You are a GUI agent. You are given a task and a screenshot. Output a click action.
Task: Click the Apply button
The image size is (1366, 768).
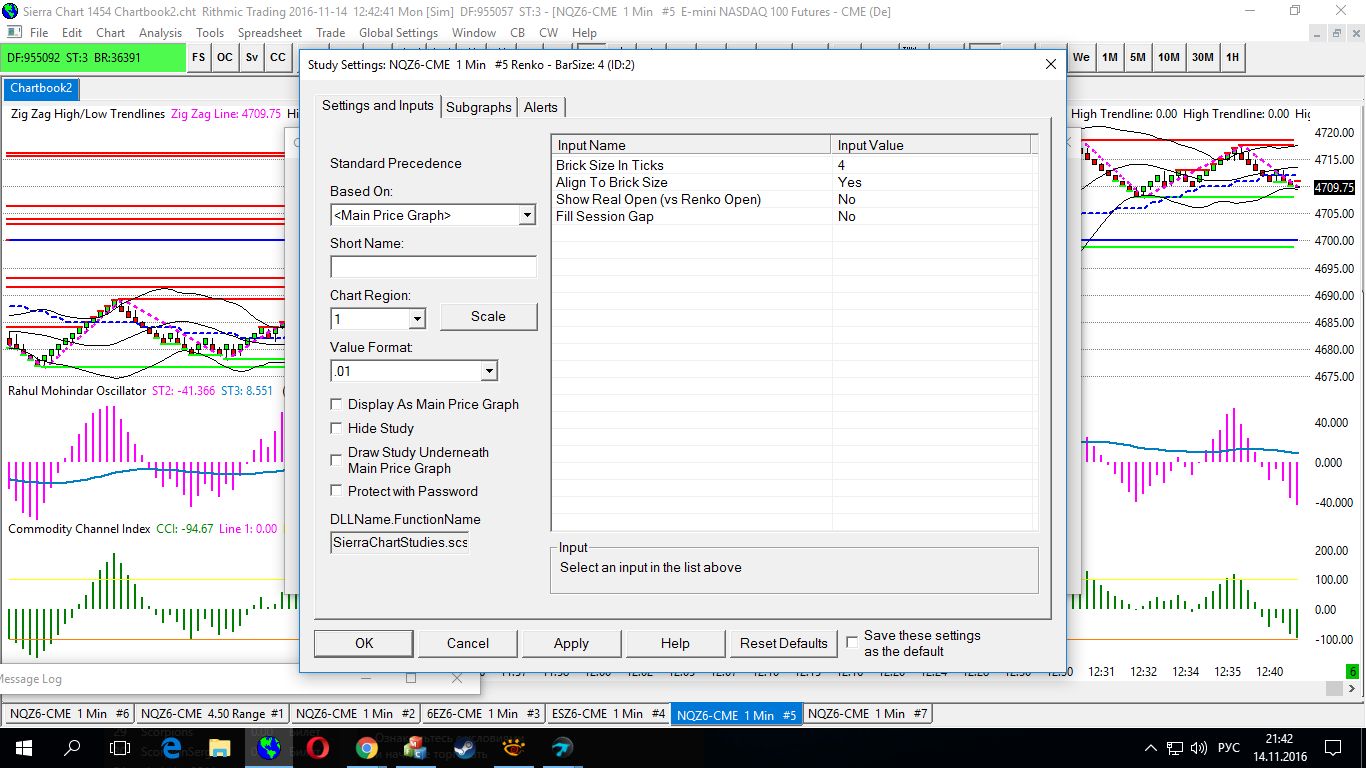[x=571, y=643]
